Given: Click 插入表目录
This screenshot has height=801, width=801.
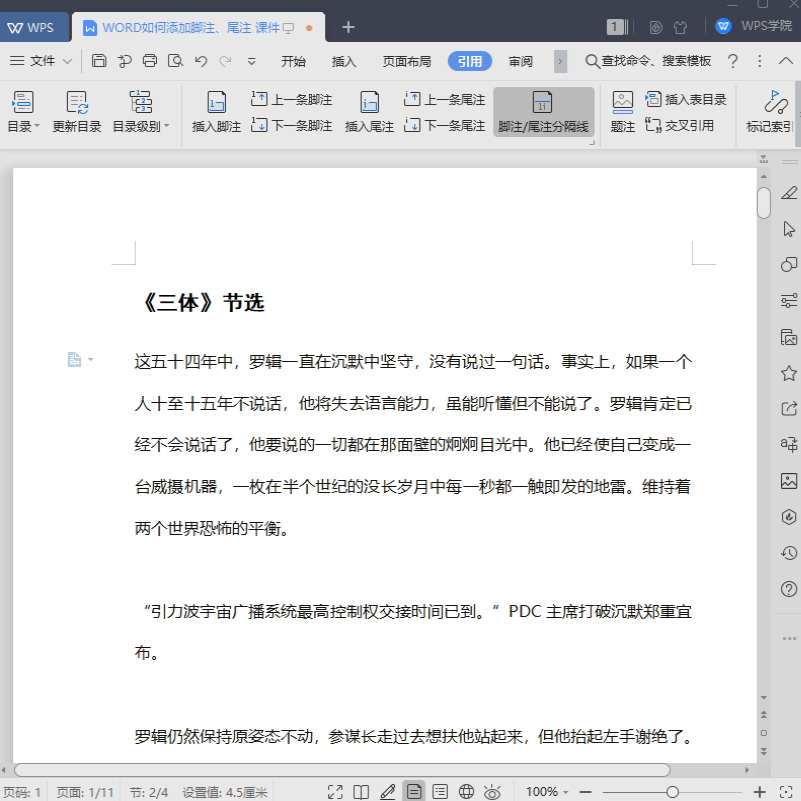Looking at the screenshot, I should tap(686, 99).
